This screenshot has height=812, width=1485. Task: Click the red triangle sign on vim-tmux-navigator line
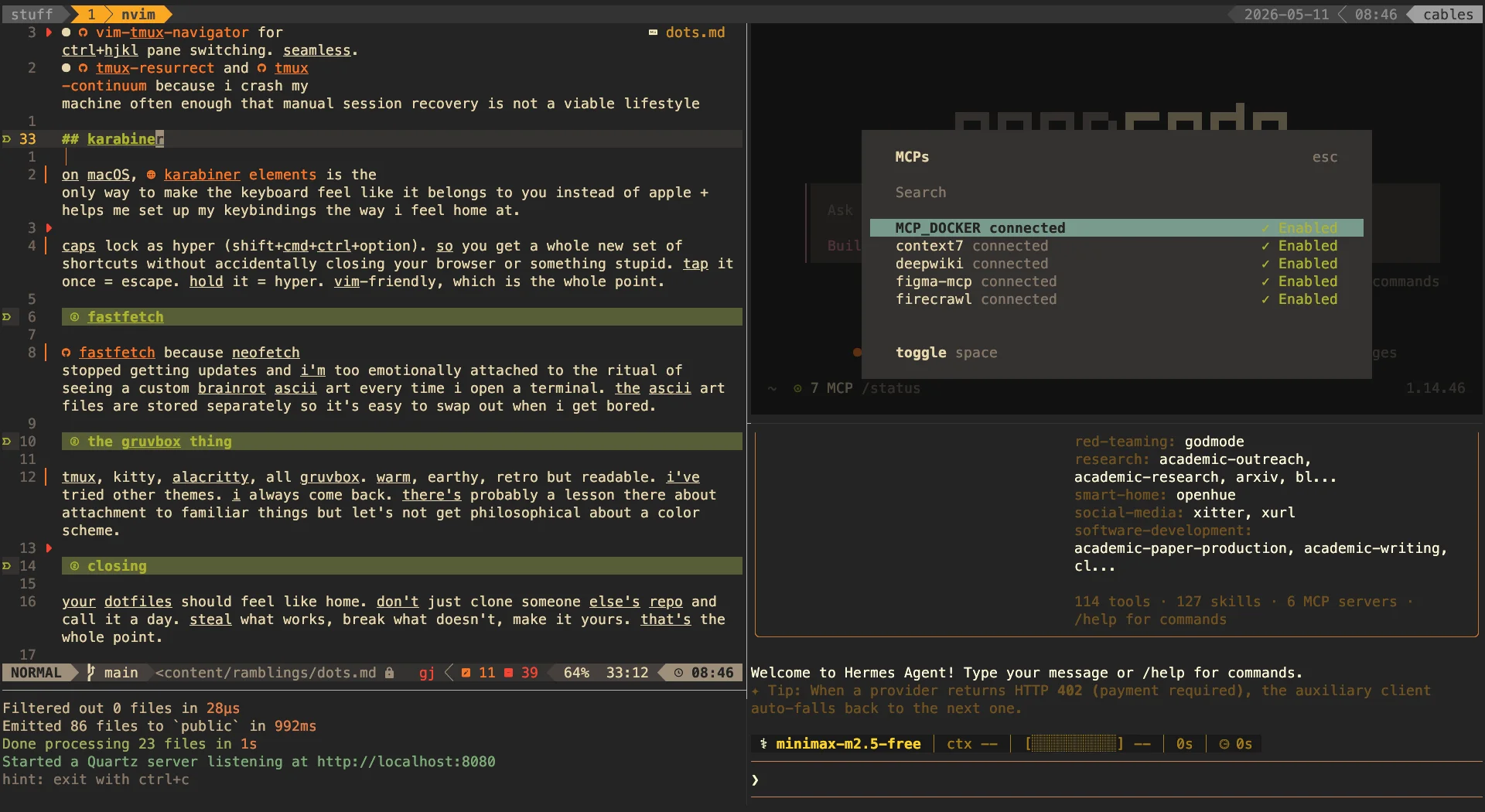pos(49,32)
